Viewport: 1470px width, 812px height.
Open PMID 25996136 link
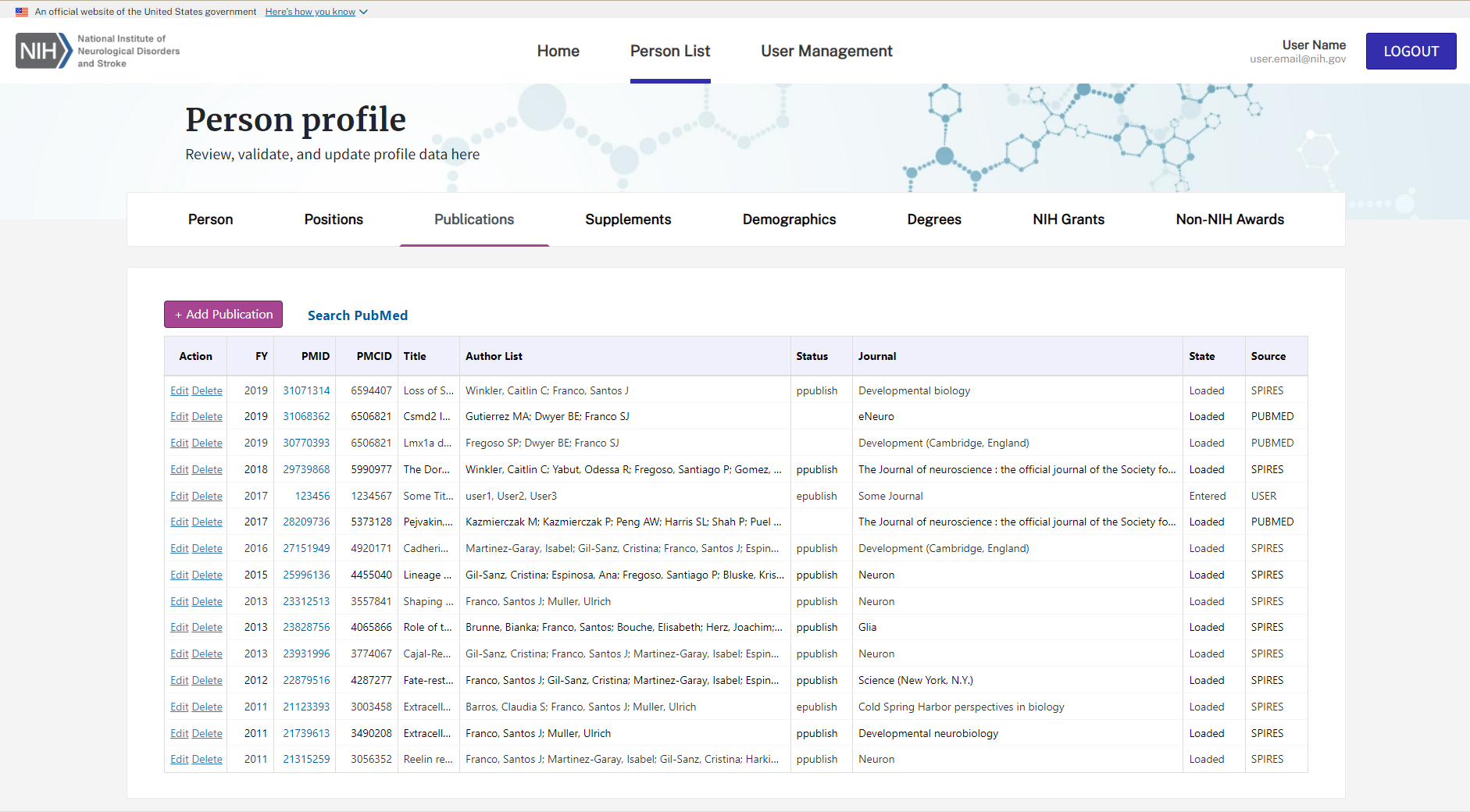click(306, 575)
